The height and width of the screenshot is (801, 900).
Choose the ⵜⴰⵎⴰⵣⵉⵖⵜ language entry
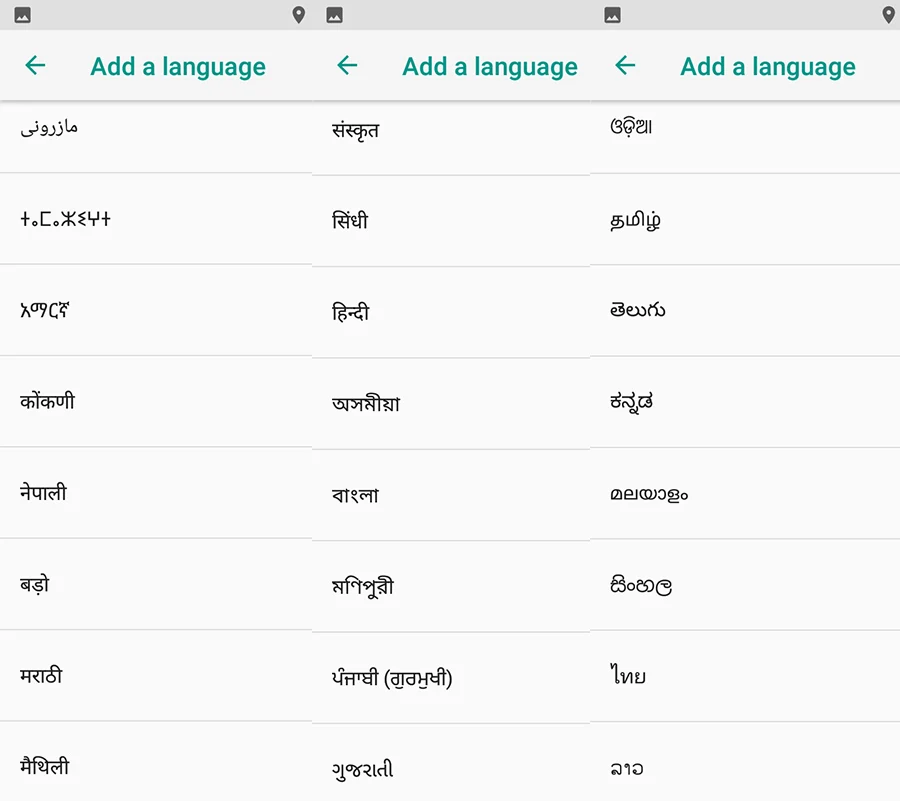tap(156, 219)
